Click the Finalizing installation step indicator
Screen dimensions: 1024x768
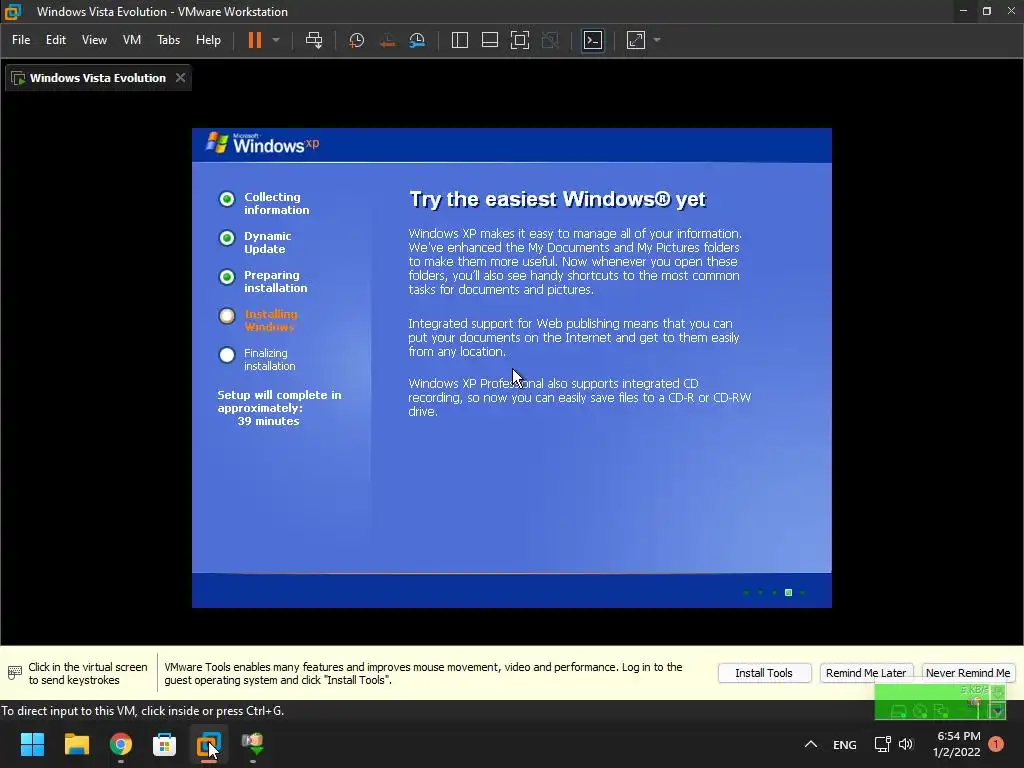(227, 355)
